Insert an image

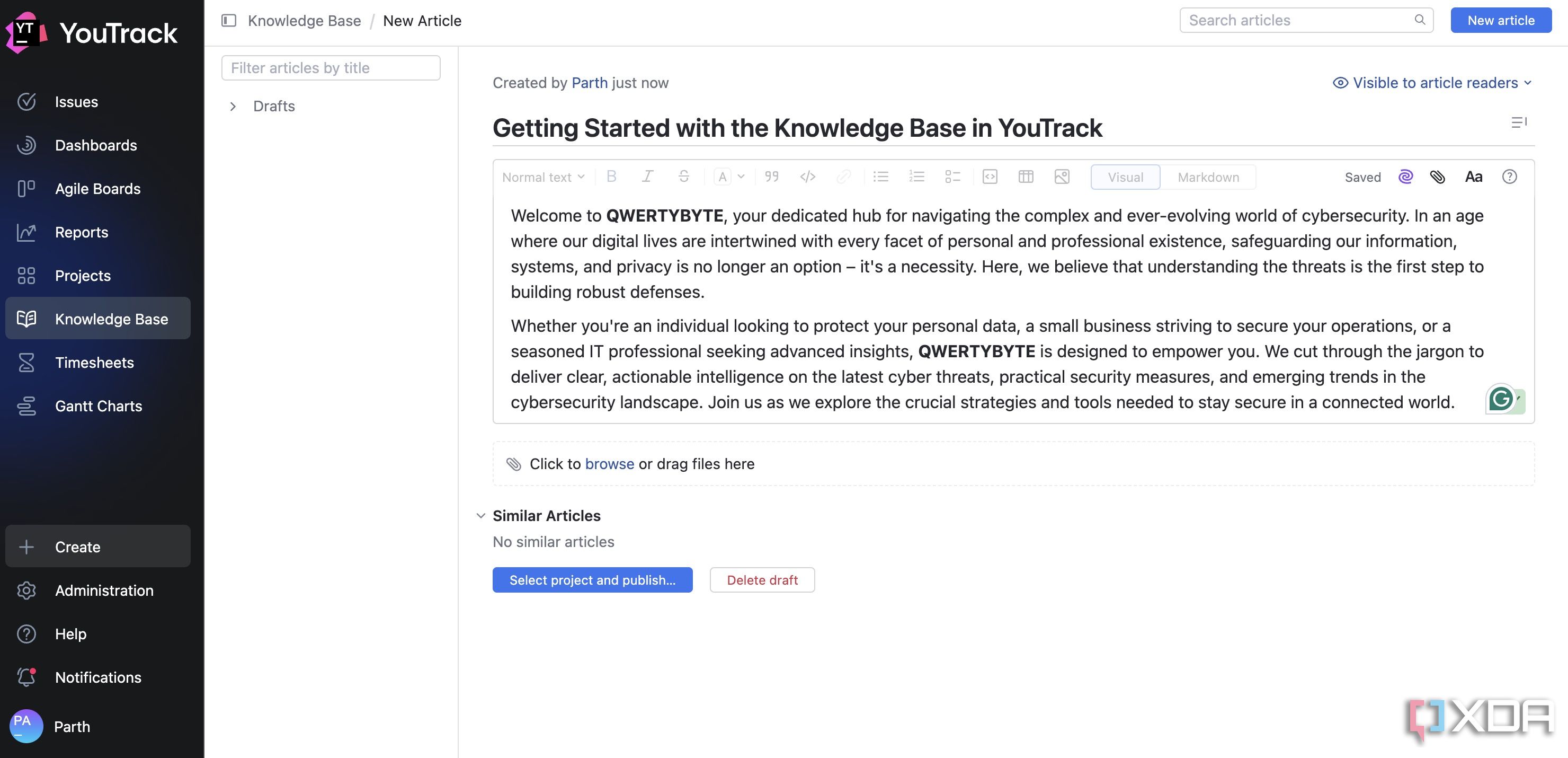point(1062,177)
